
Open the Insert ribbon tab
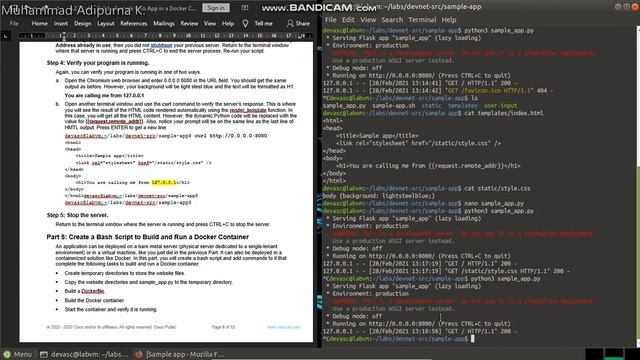tap(61, 24)
